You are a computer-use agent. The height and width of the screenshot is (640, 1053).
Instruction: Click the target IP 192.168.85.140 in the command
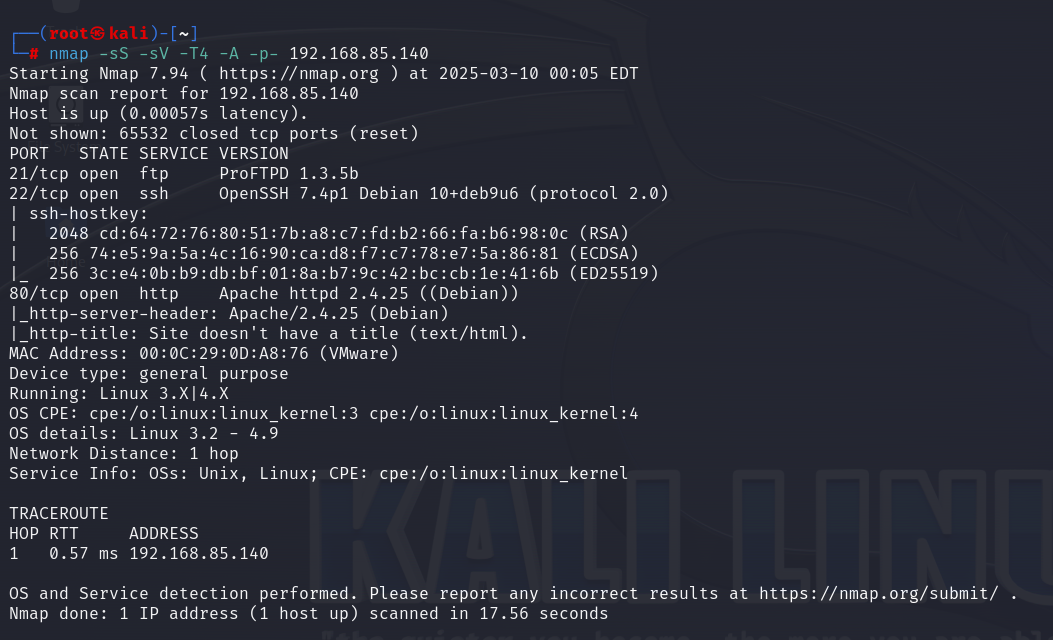click(x=359, y=53)
